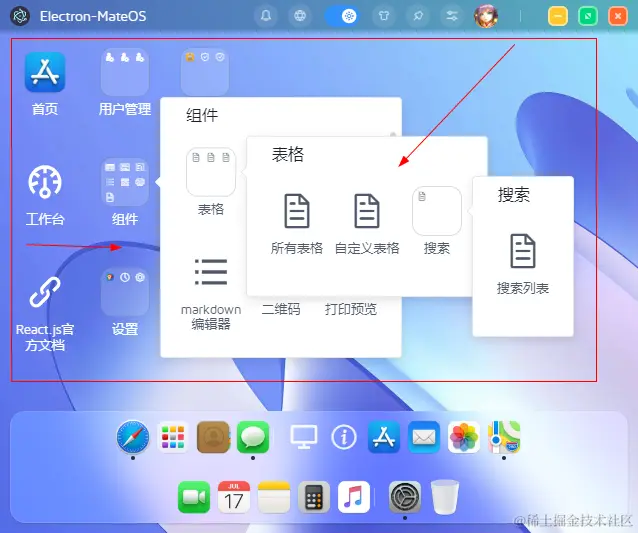Click the 打印预览 label

tap(351, 309)
